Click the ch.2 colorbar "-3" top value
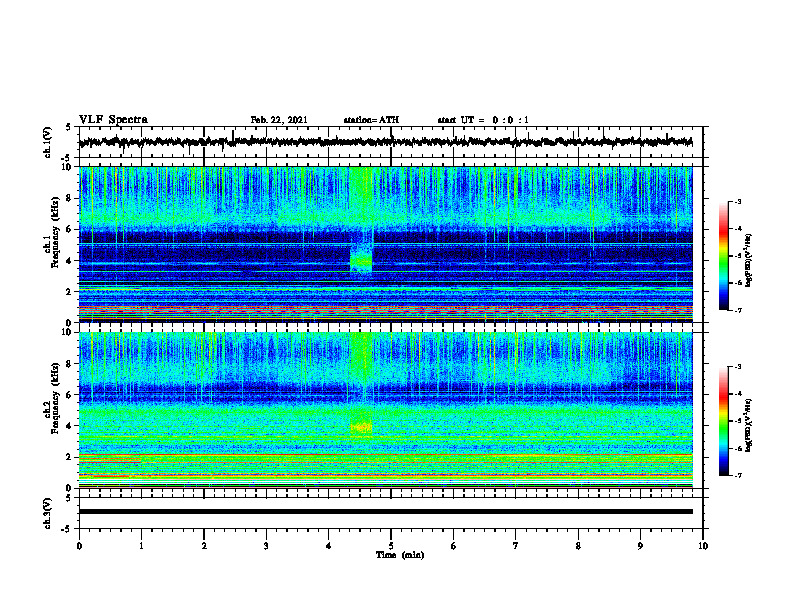Viewport: 792px width, 612px height. 738,367
